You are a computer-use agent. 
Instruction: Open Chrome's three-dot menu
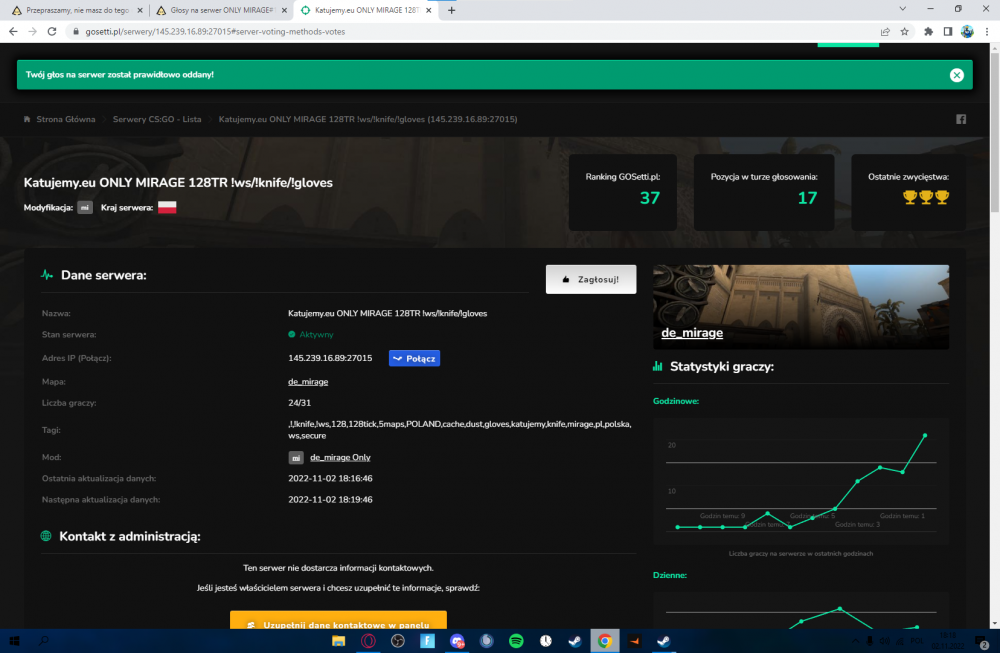(x=987, y=31)
